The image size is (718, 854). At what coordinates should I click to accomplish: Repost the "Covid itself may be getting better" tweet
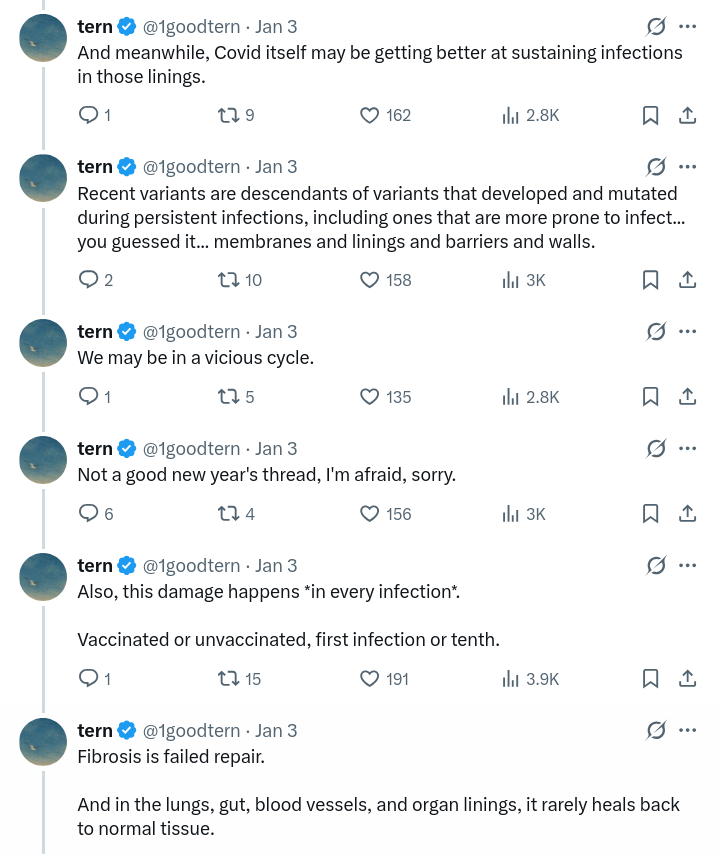tap(228, 115)
